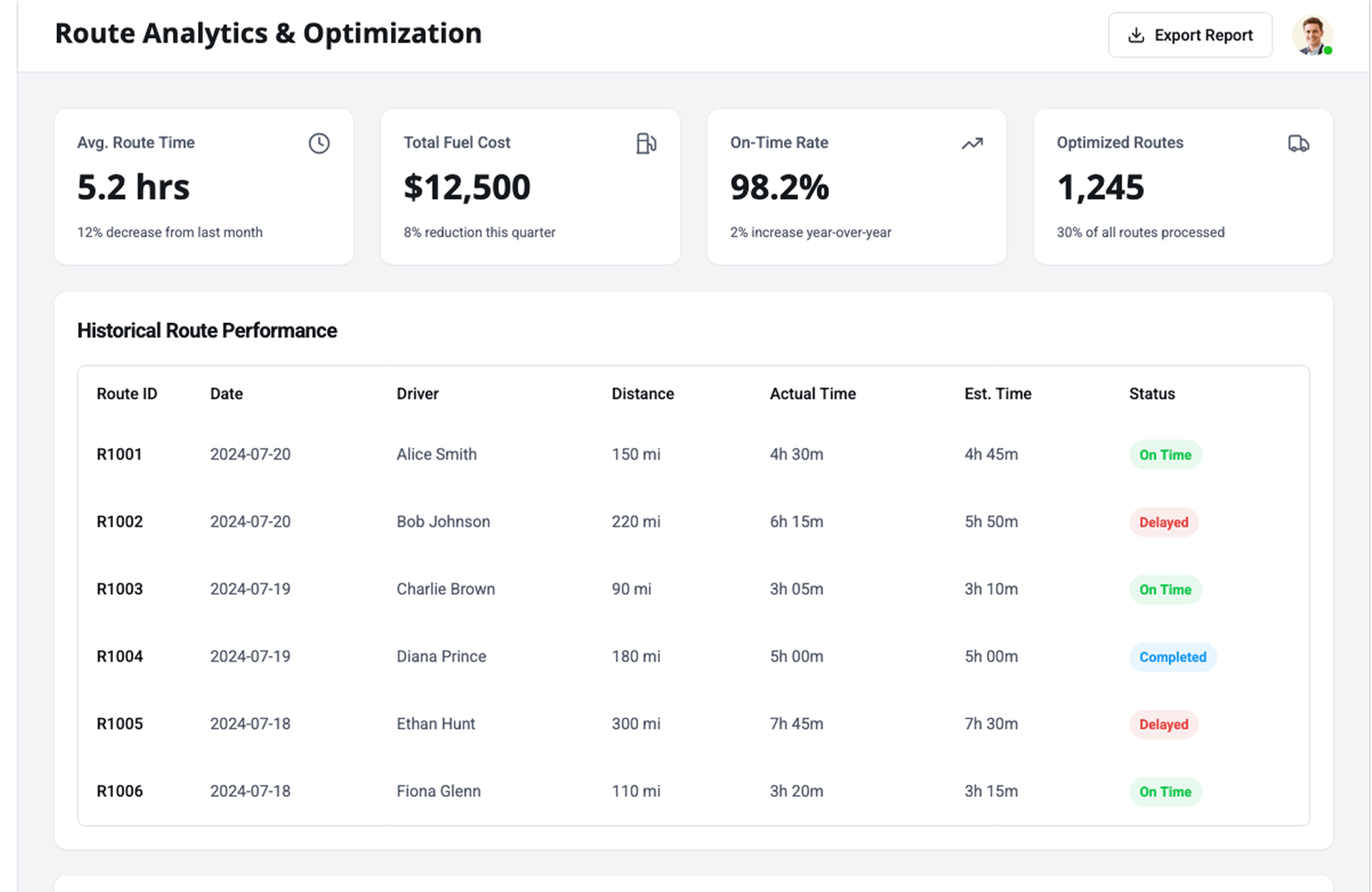Click the Delayed badge for Ethan Hunt
This screenshot has width=1372, height=892.
coord(1163,725)
